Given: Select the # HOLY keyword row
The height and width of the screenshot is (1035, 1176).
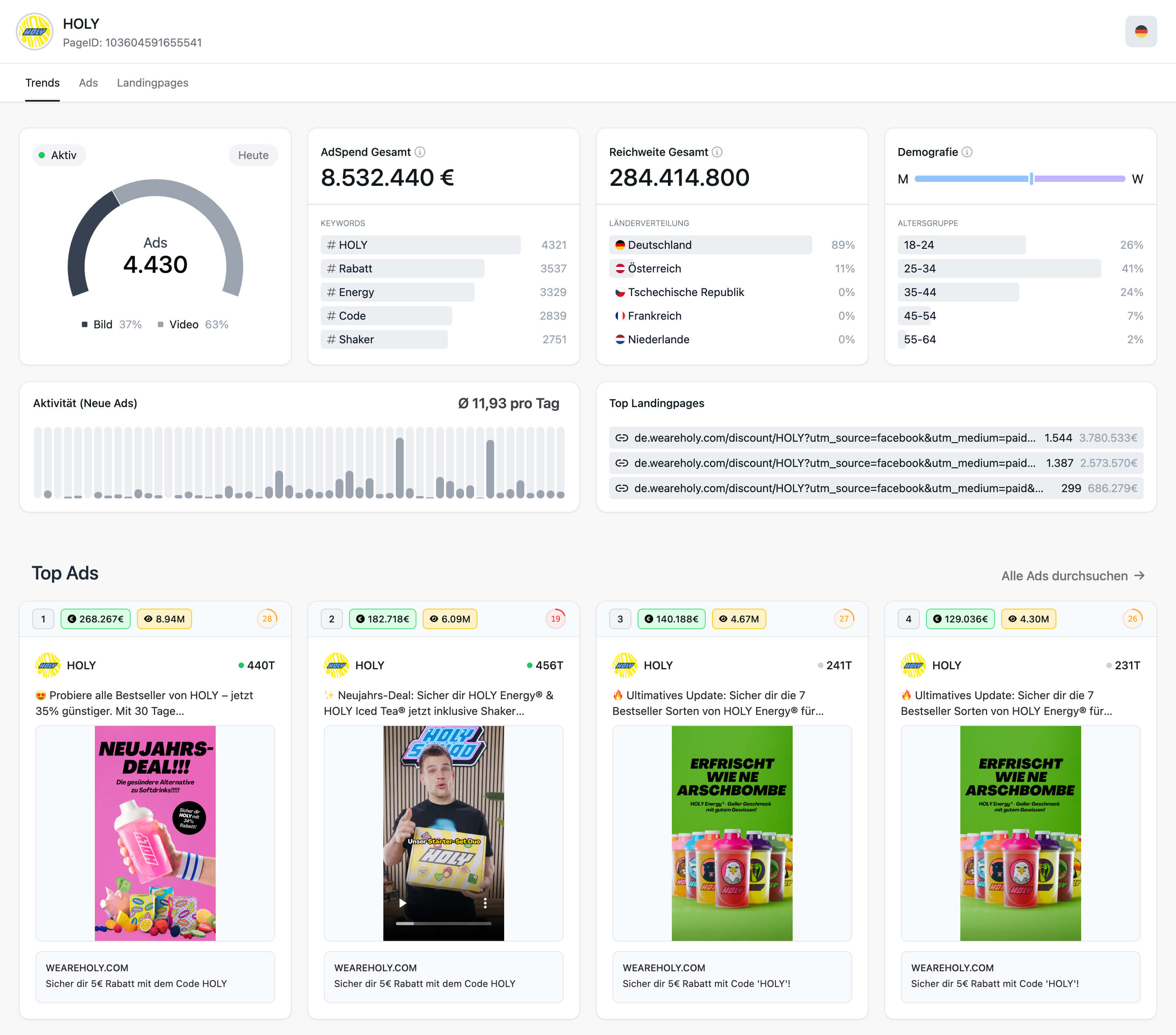Looking at the screenshot, I should click(444, 244).
